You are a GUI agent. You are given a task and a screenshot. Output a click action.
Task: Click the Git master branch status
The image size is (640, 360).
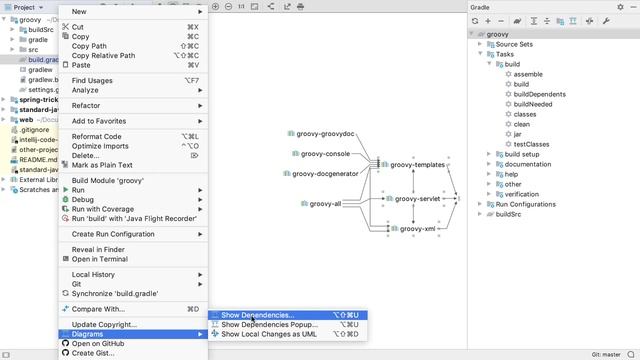pos(606,355)
